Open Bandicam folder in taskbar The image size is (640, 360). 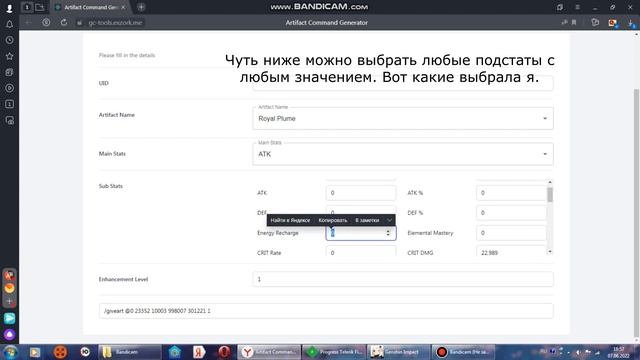click(130, 352)
